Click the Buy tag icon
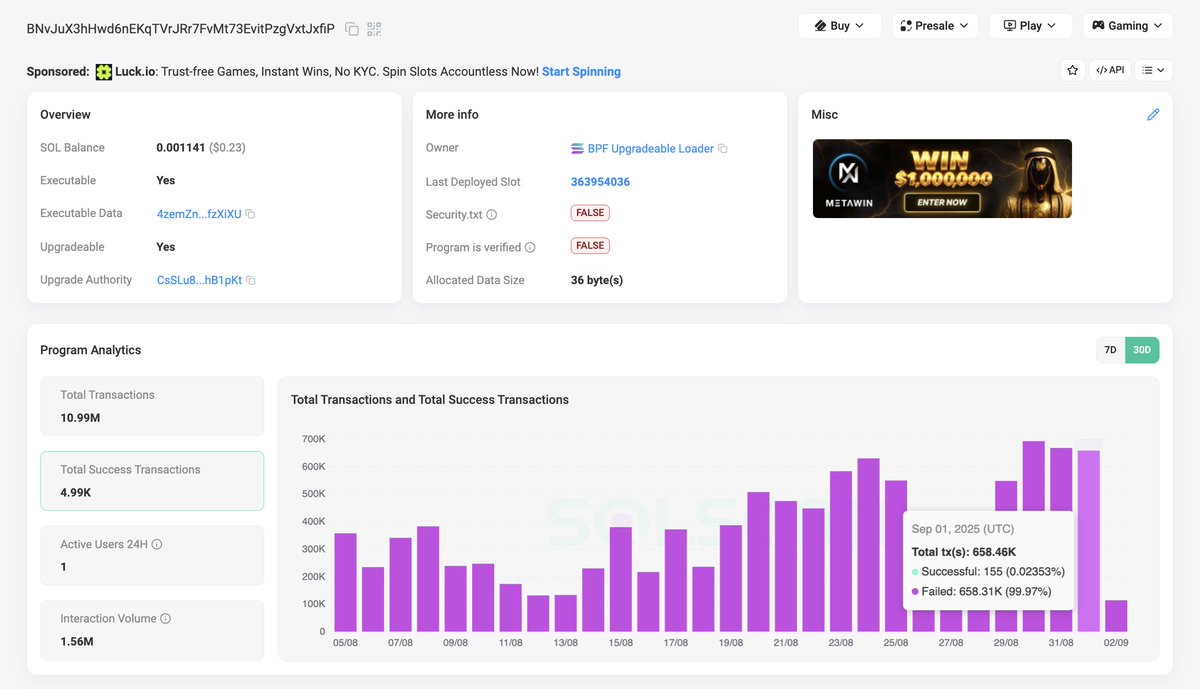 coord(821,26)
